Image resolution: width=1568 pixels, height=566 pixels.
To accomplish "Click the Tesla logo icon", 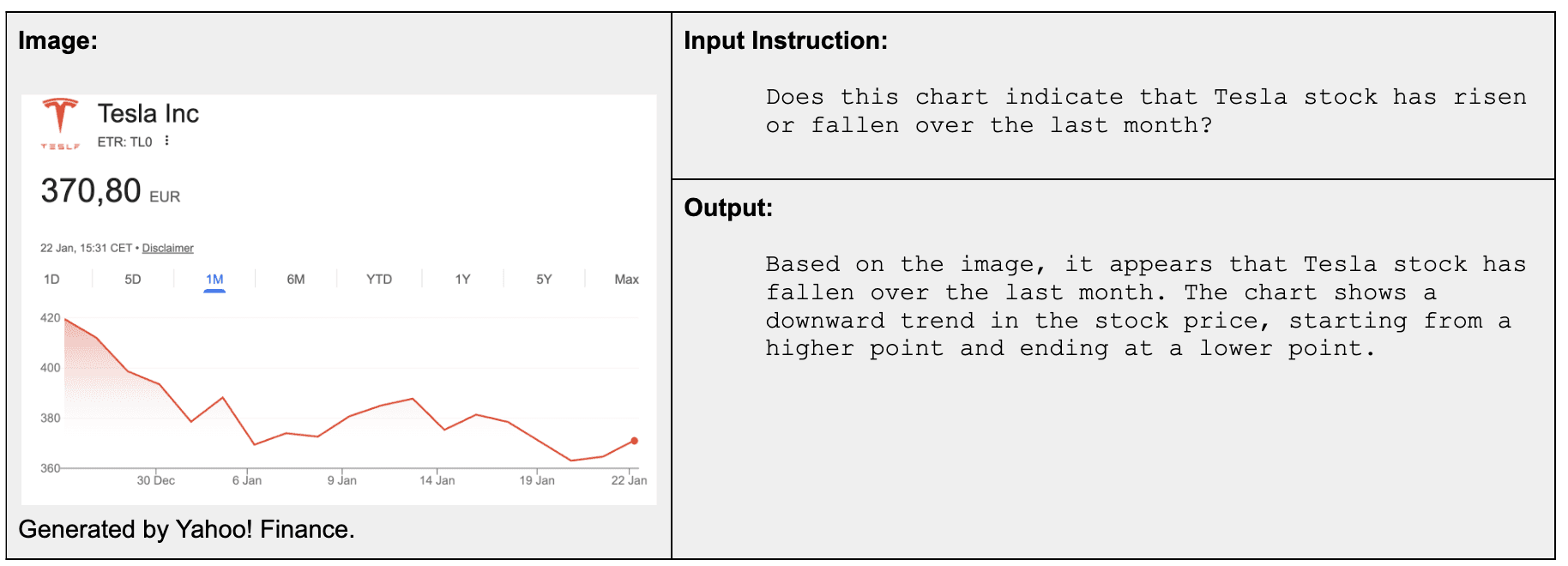I will tap(60, 115).
